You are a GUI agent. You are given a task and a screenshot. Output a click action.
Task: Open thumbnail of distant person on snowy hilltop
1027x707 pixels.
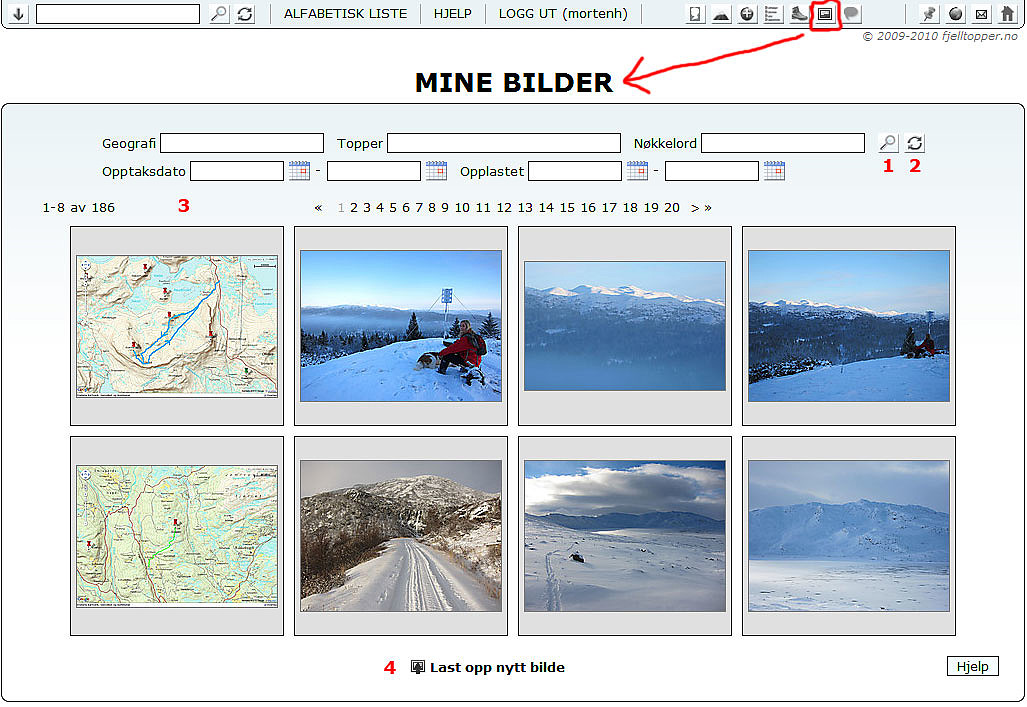pyautogui.click(x=849, y=326)
